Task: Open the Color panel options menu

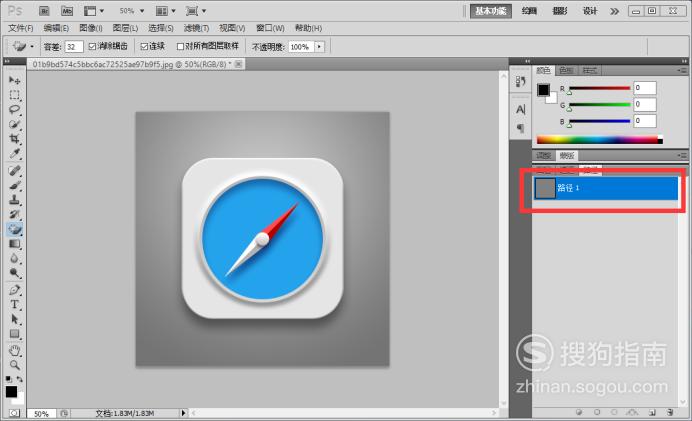Action: tap(682, 71)
